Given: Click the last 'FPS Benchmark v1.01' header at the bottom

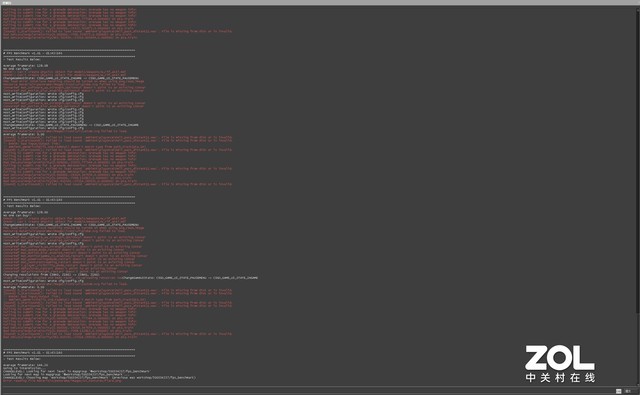Looking at the screenshot, I should [33, 352].
